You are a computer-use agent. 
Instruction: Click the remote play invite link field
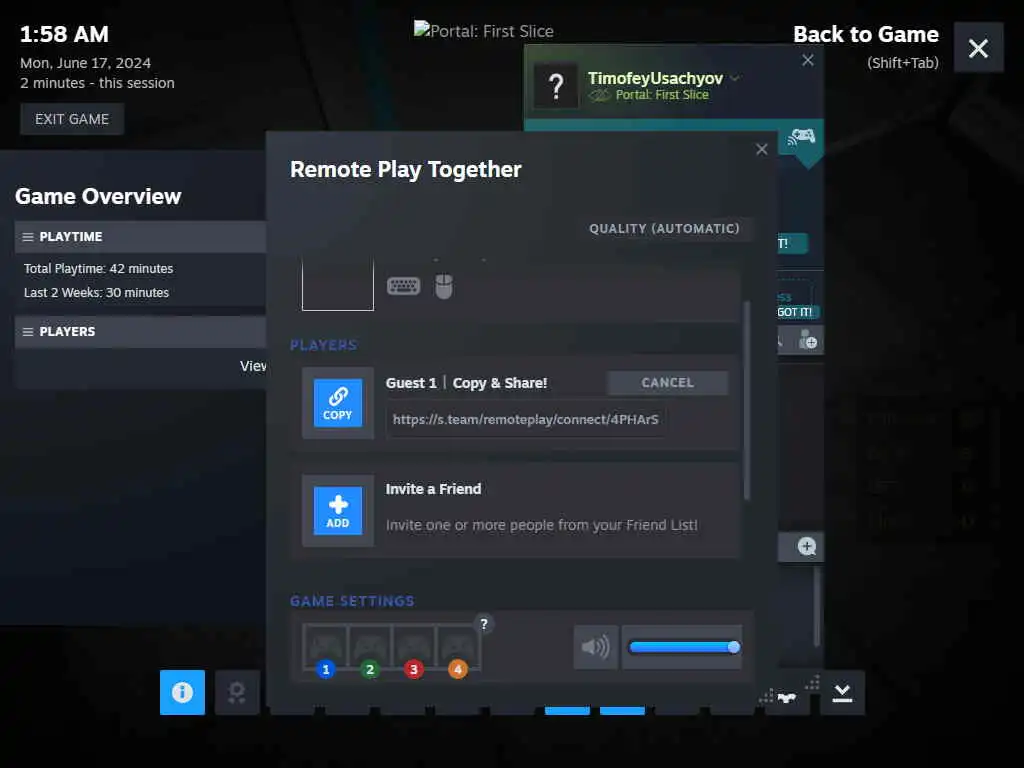click(x=526, y=420)
